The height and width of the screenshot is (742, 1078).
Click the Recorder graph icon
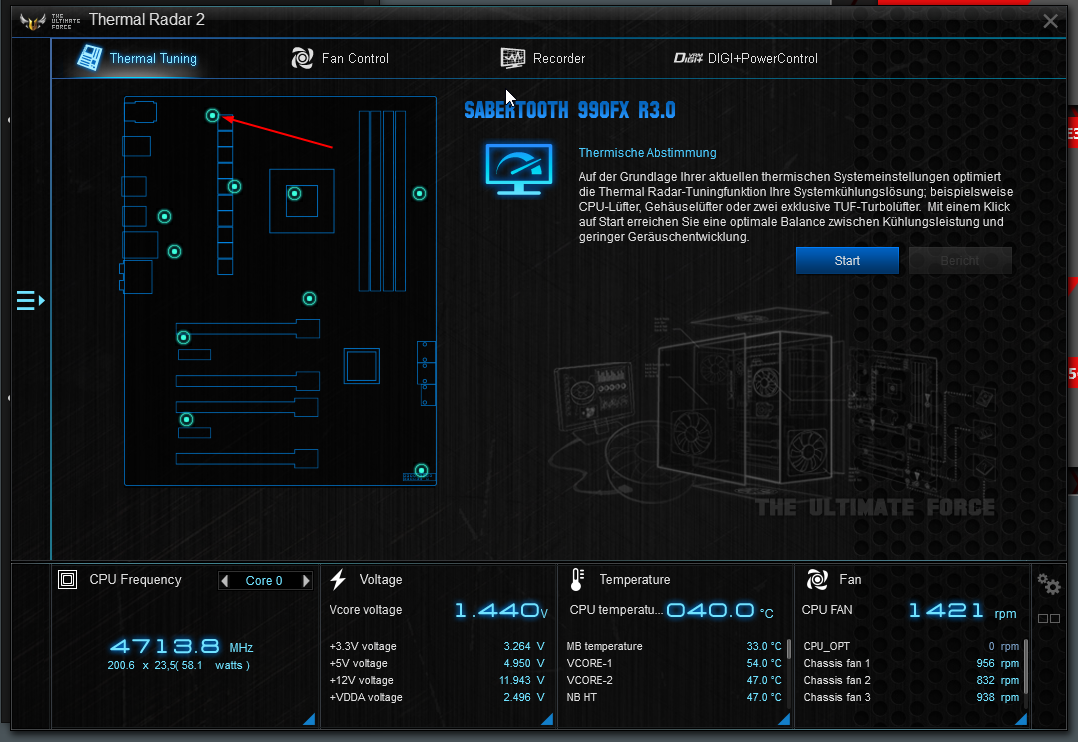(512, 58)
